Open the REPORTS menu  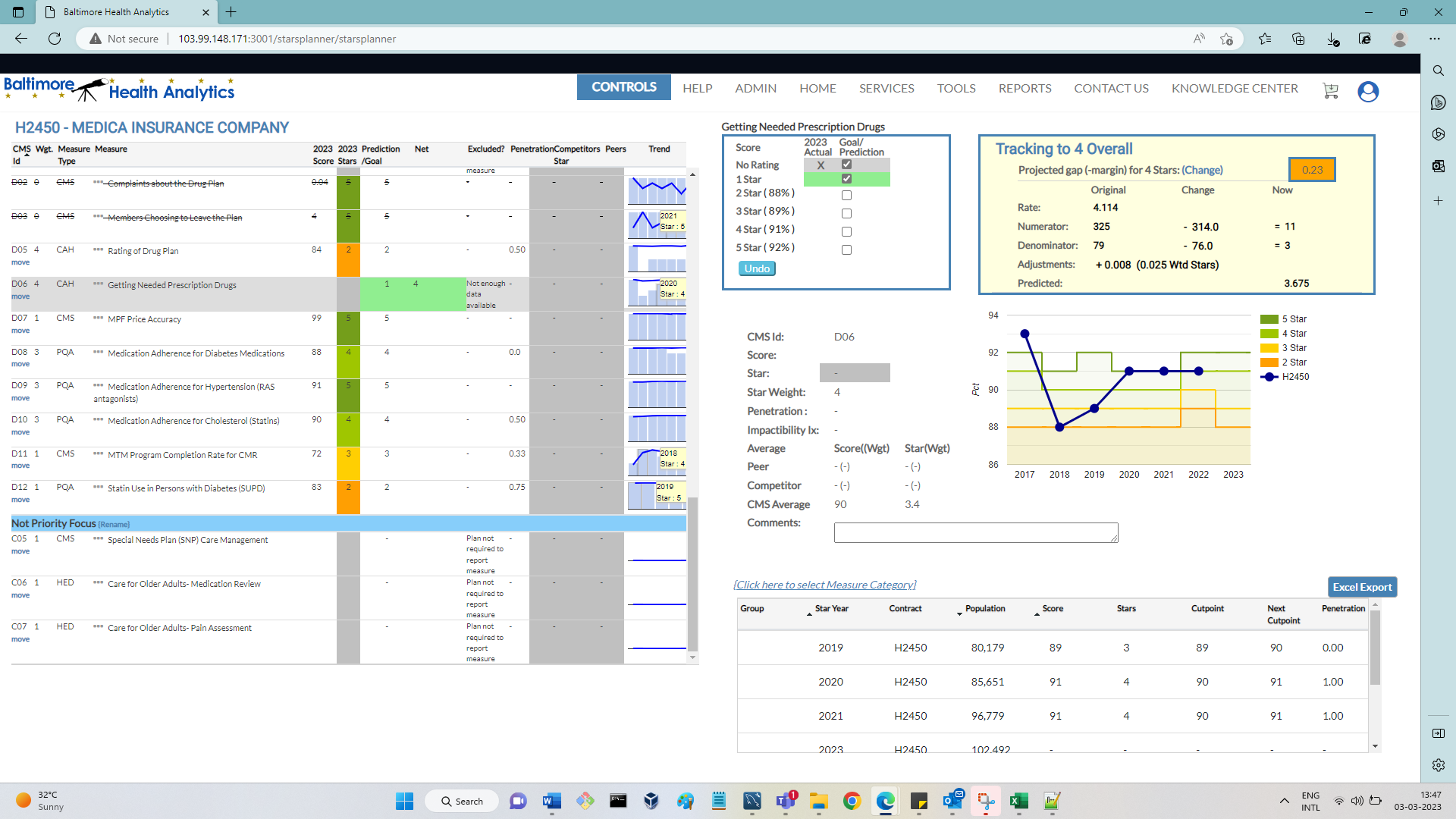click(x=1025, y=88)
